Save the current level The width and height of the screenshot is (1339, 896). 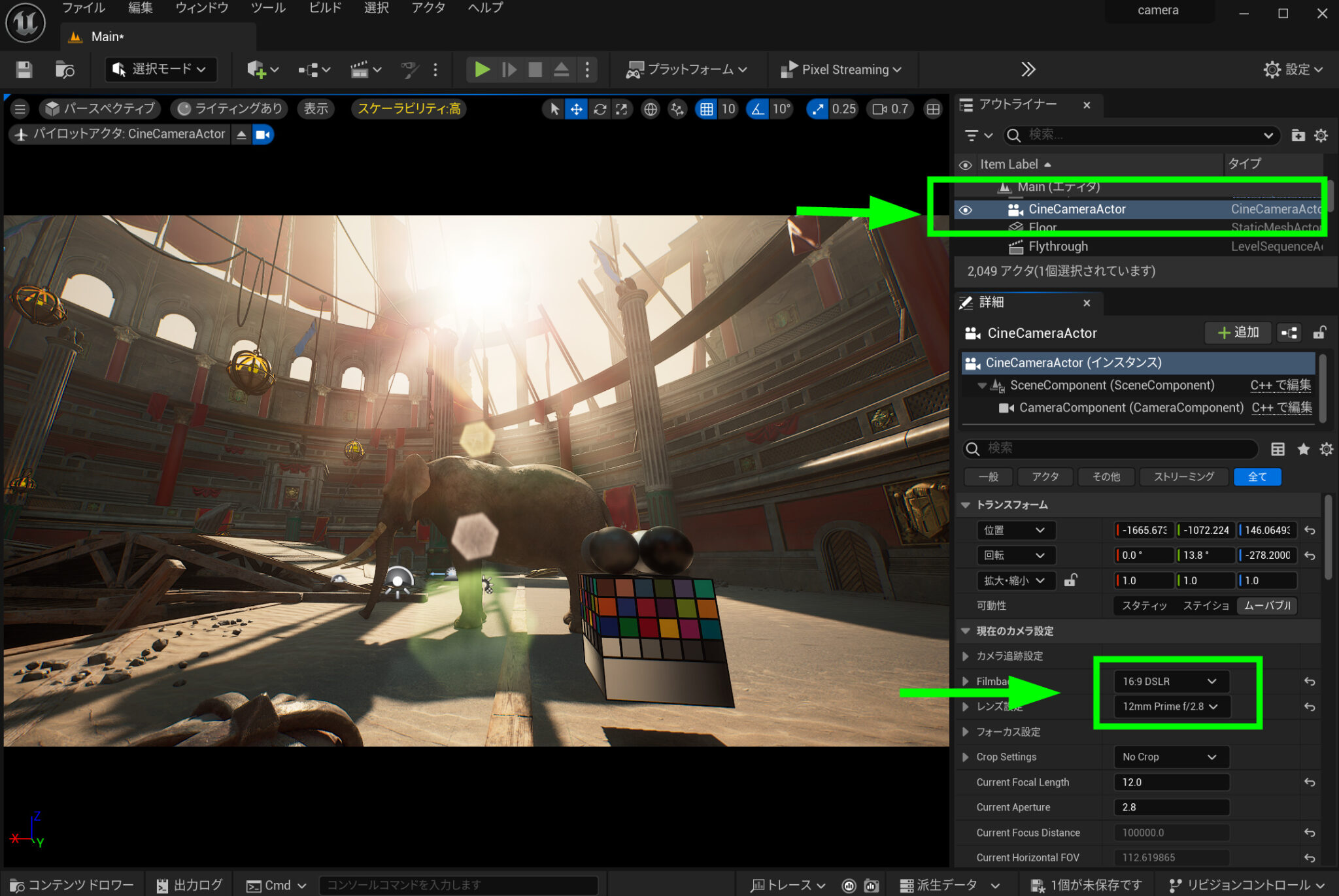pos(24,69)
